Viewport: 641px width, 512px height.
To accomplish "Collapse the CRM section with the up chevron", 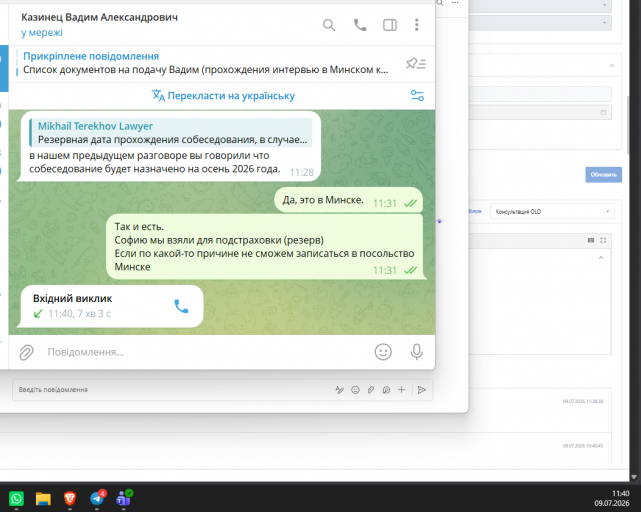I will point(612,65).
